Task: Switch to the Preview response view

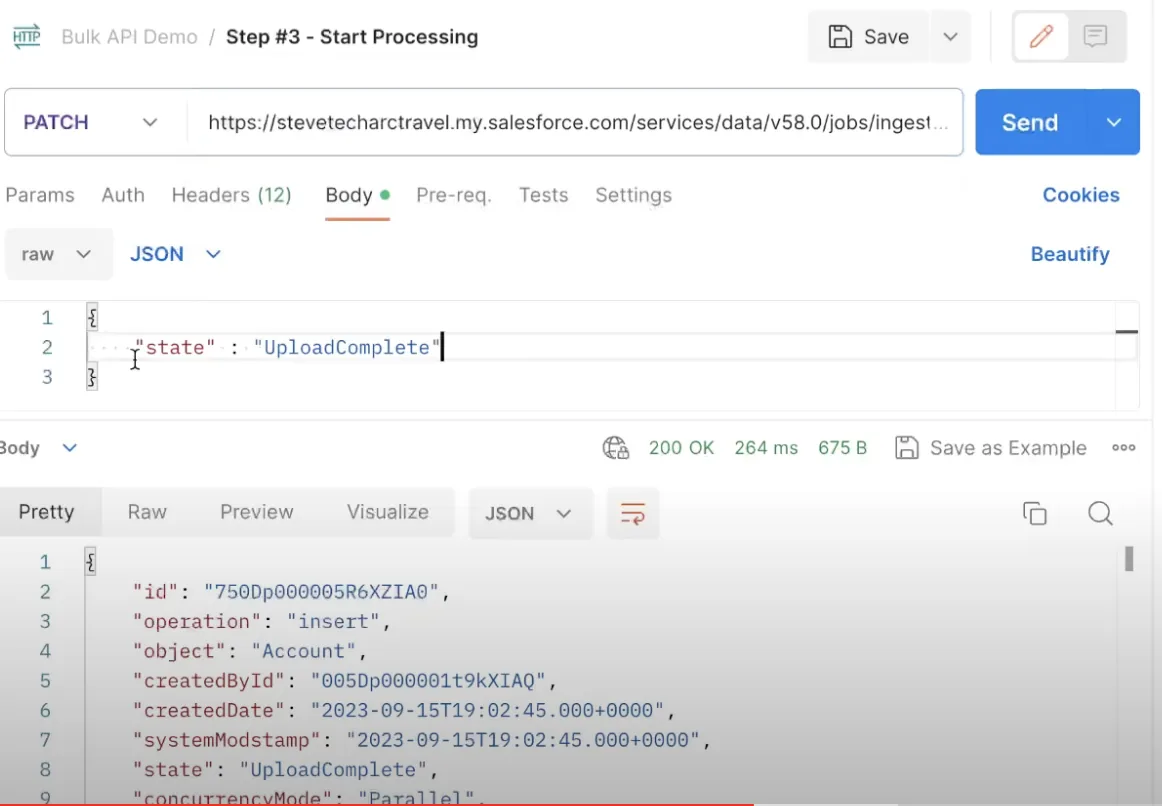Action: coord(256,512)
